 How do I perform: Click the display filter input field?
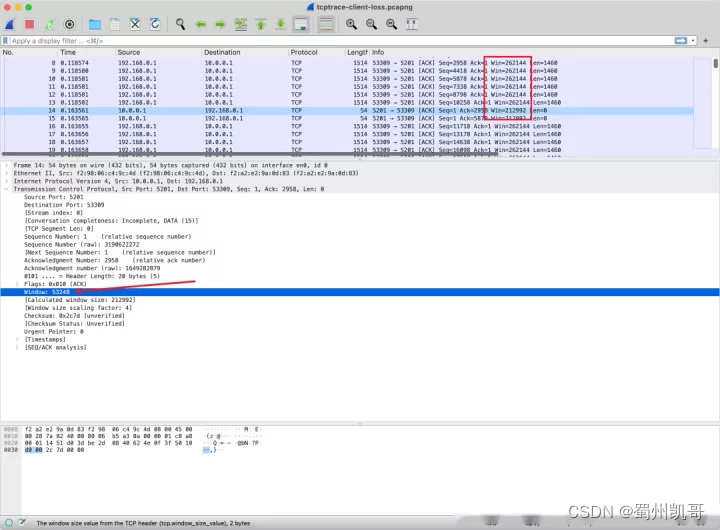point(340,41)
